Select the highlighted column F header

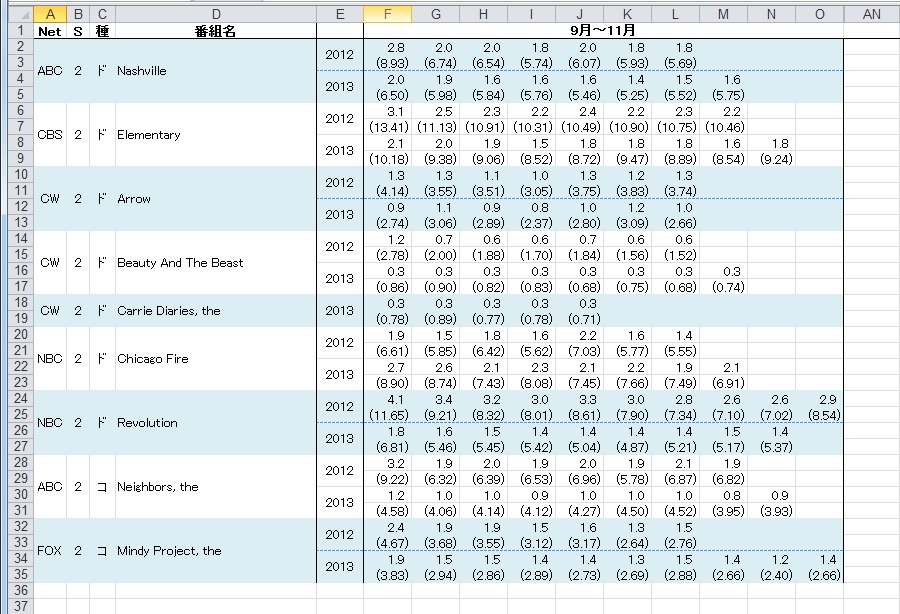[x=387, y=14]
